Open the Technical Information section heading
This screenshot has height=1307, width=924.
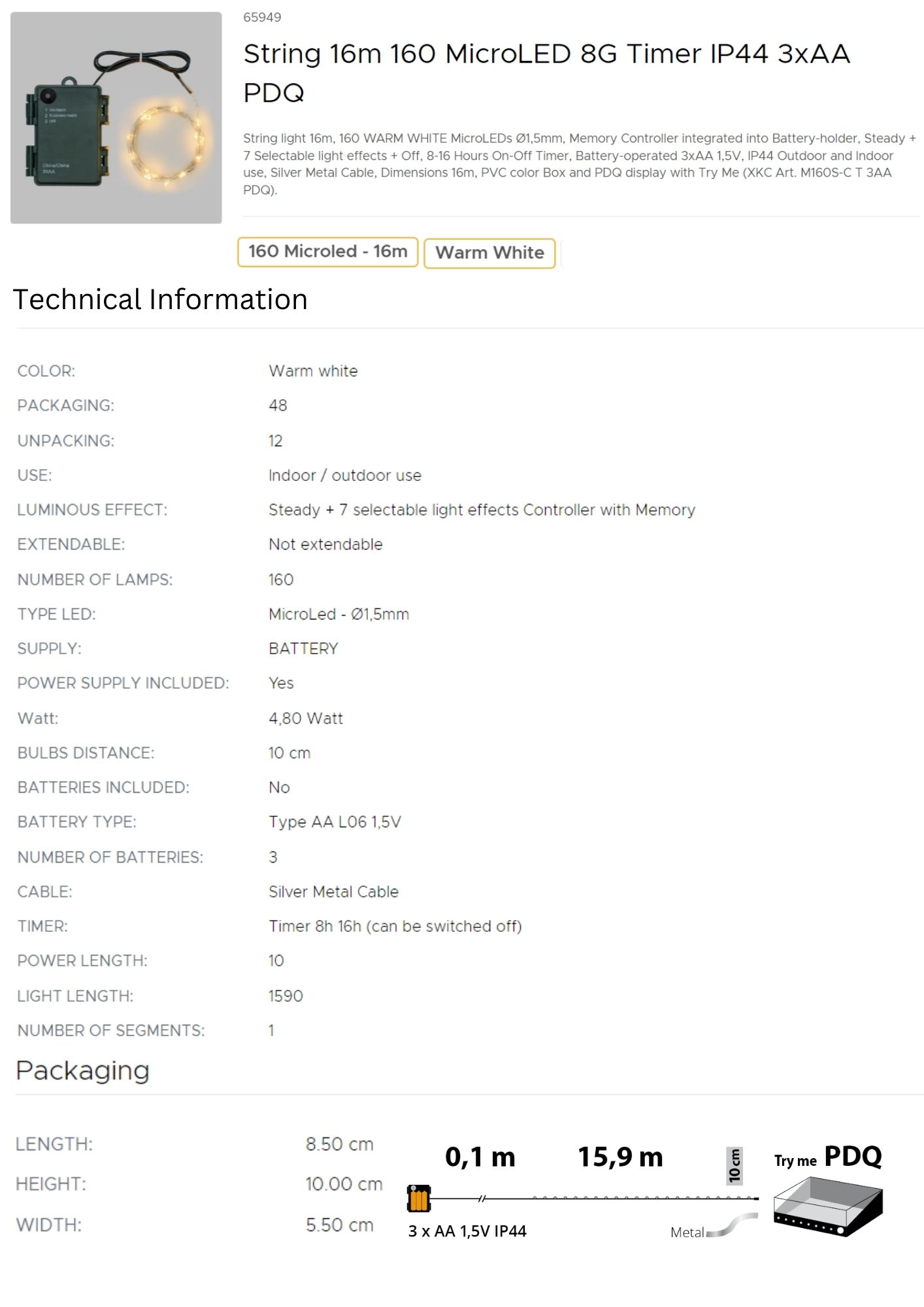(x=160, y=299)
